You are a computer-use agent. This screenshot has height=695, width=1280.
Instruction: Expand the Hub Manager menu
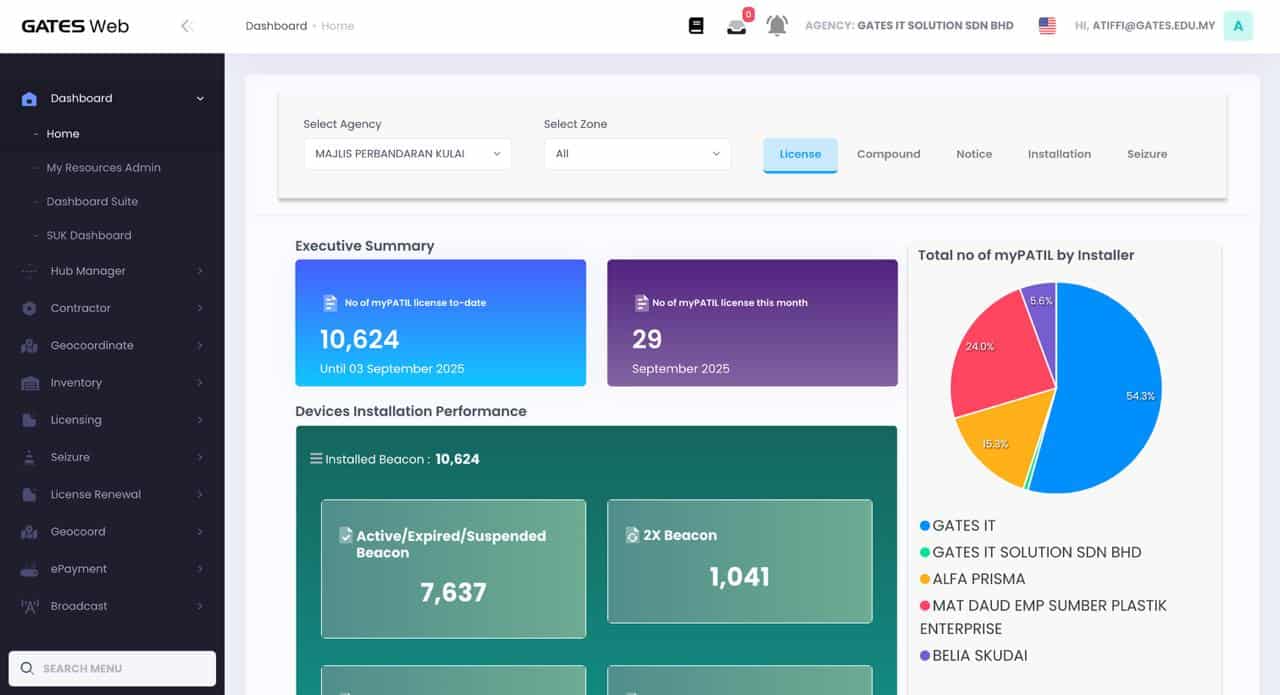(x=90, y=271)
